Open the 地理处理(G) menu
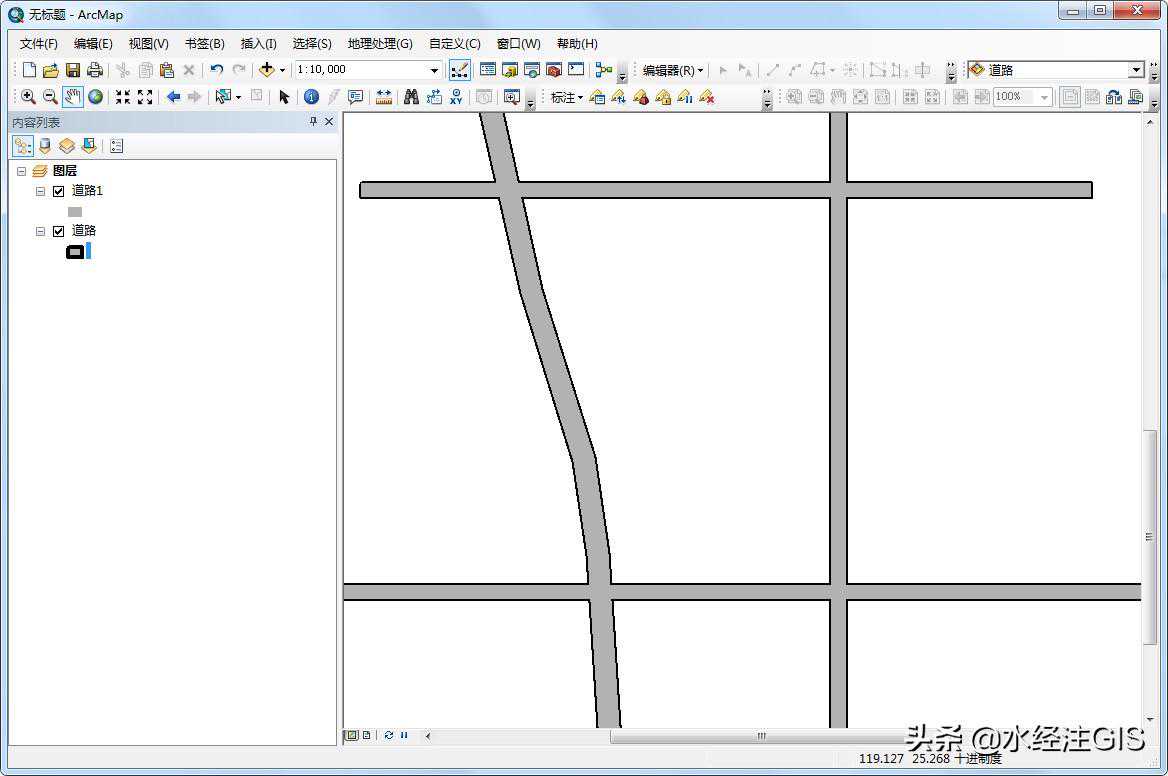 coord(380,44)
